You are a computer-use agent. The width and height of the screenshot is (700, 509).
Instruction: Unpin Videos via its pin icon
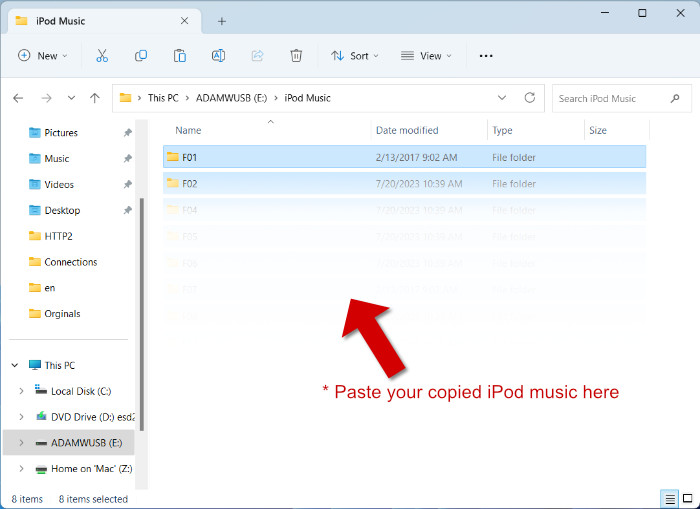coord(128,184)
